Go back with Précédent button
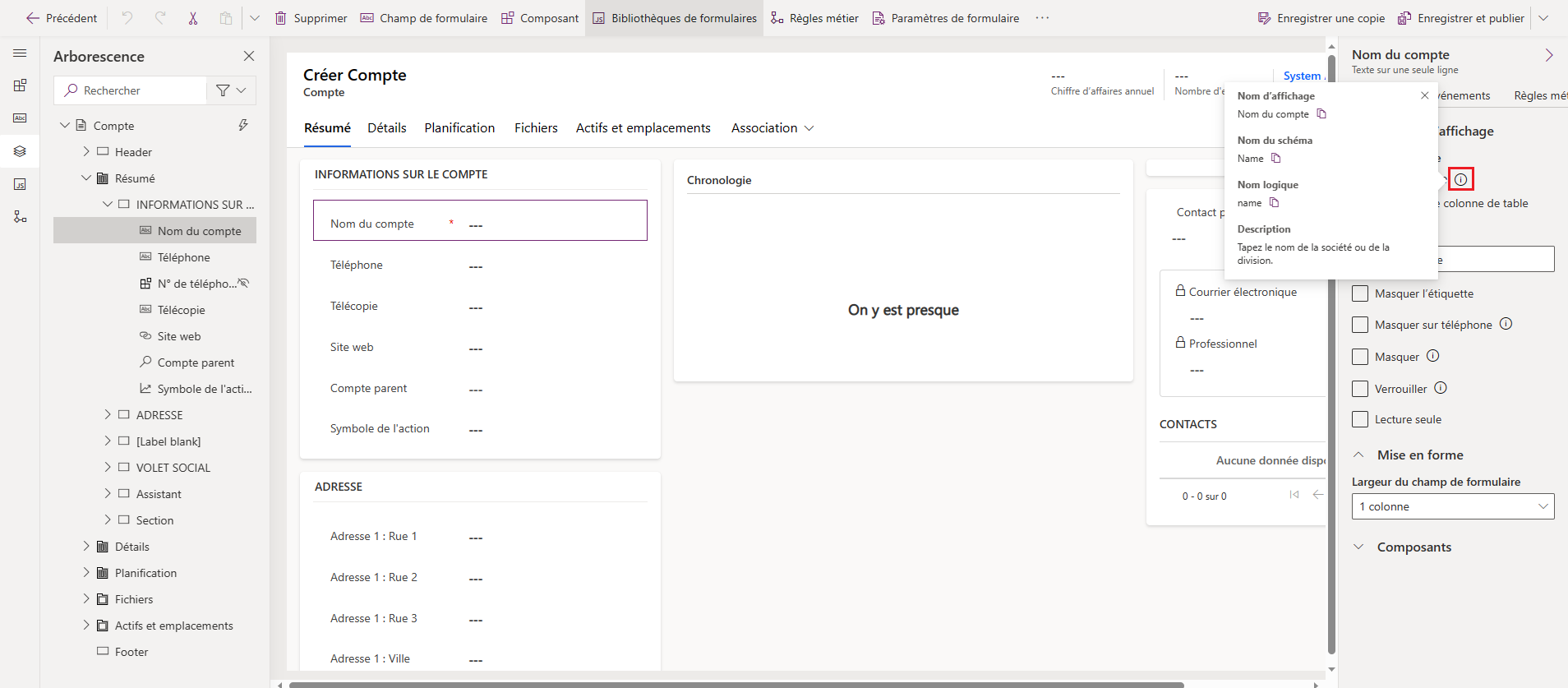The width and height of the screenshot is (1568, 688). point(62,18)
